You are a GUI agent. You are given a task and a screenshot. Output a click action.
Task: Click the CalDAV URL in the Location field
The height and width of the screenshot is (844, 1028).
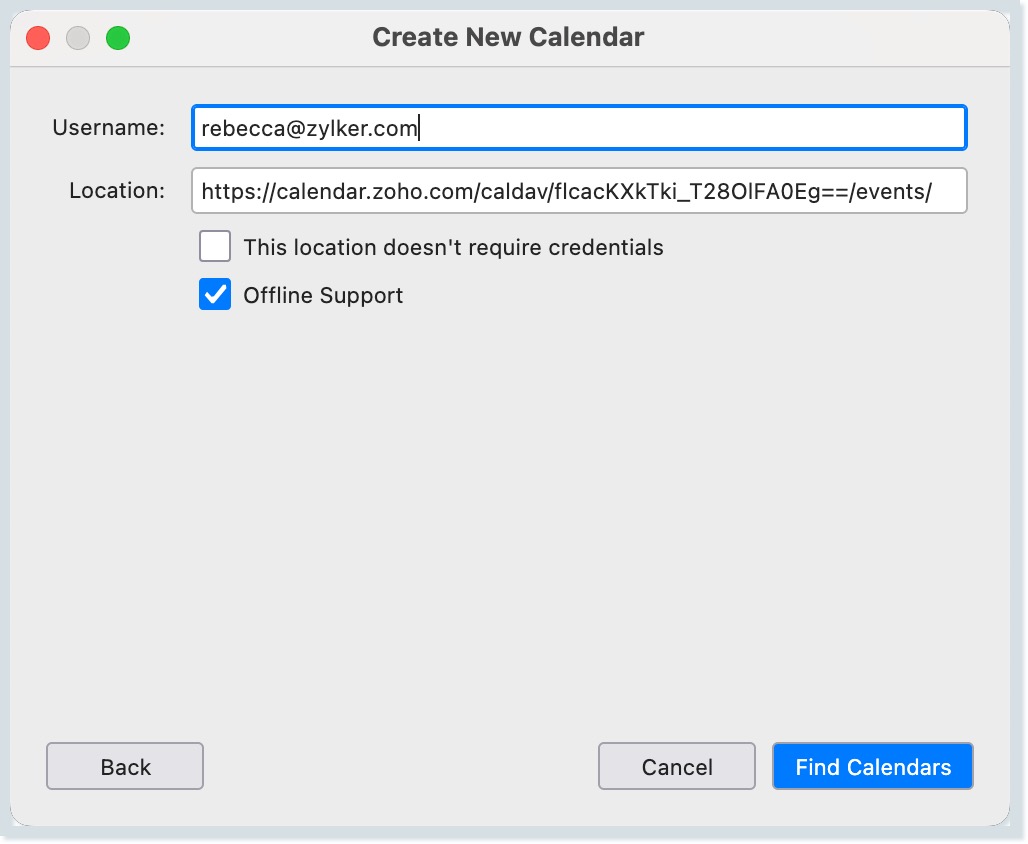coord(580,190)
